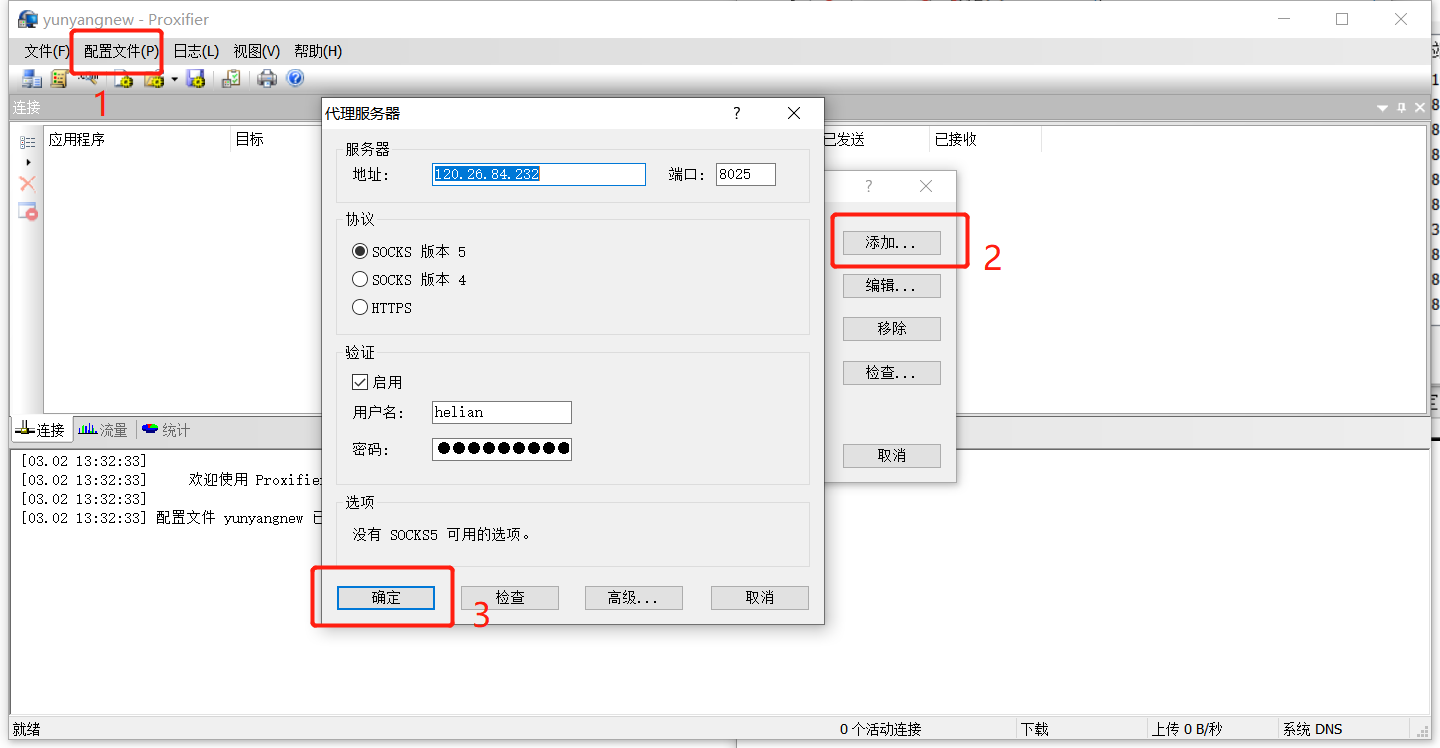Click the printer icon in toolbar
1440x748 pixels.
(267, 79)
